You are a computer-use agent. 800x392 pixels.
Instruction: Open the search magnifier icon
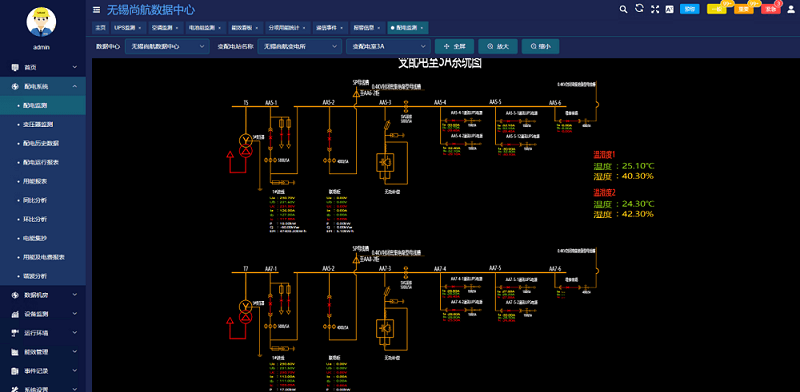[623, 9]
